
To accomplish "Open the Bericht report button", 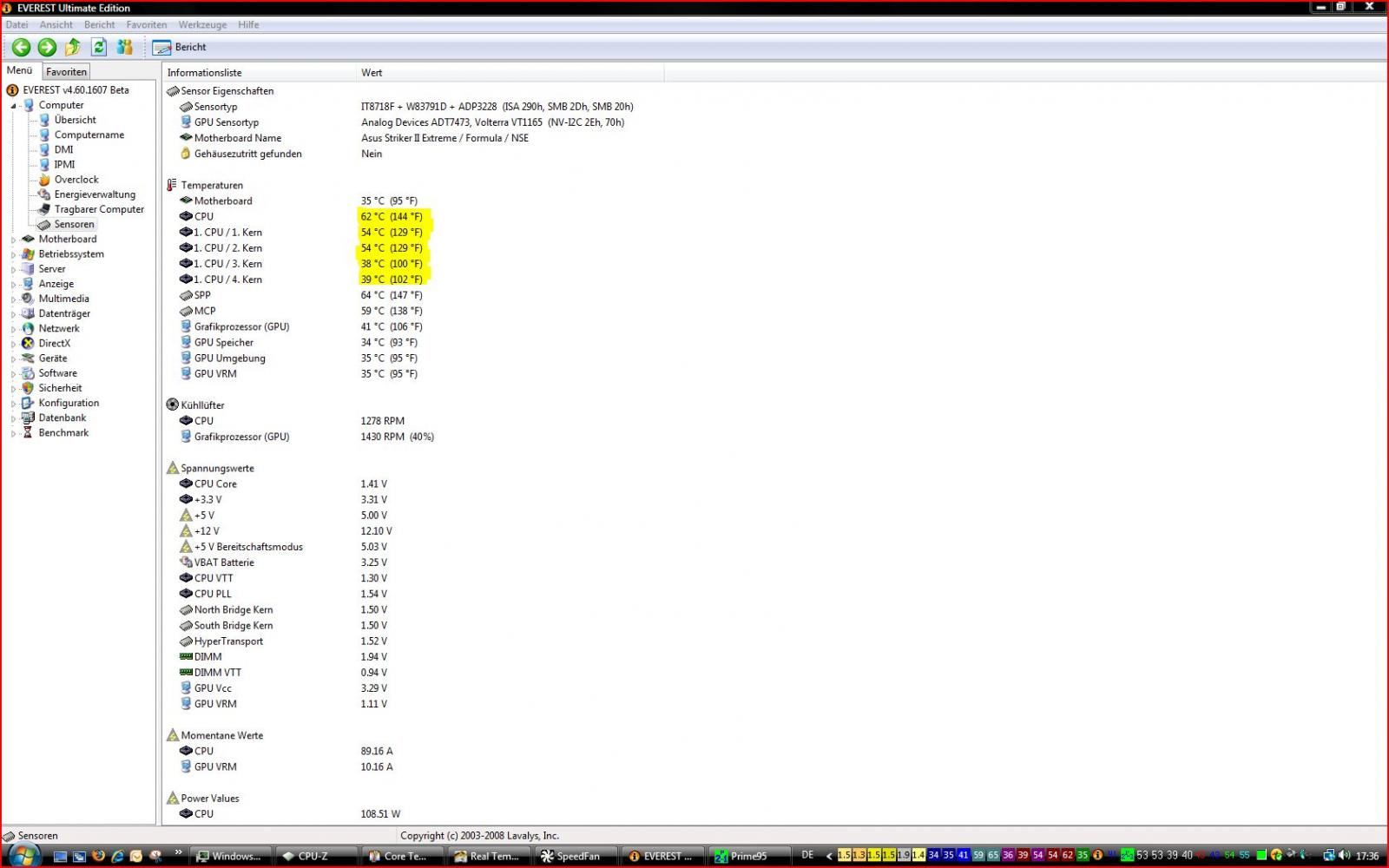I will 180,47.
